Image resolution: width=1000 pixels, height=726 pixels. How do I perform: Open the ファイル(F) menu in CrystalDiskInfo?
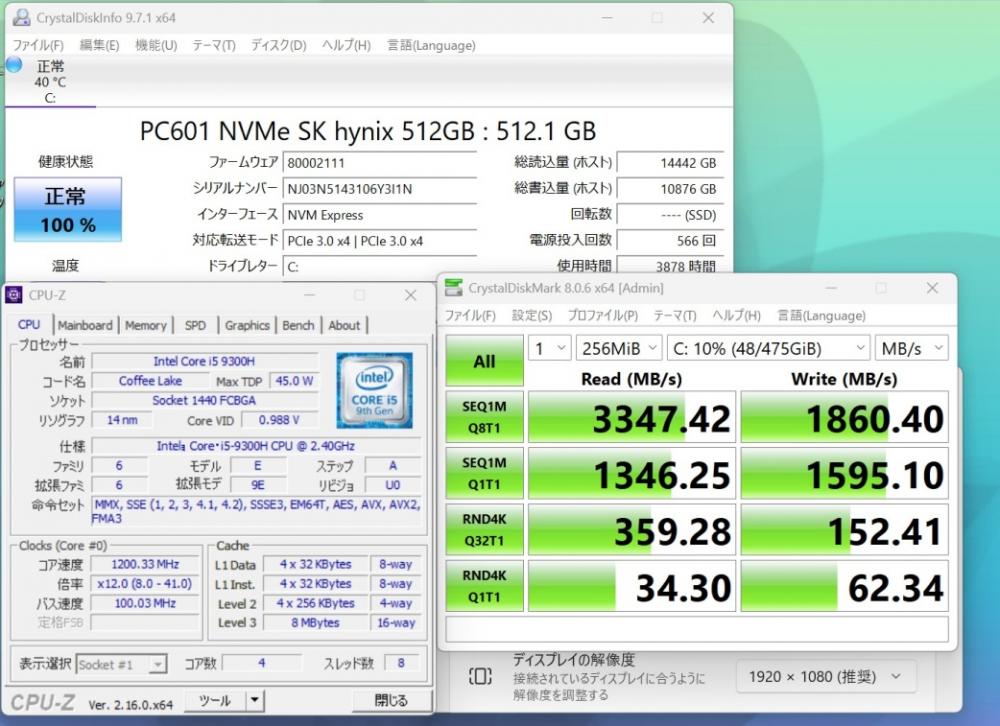coord(38,45)
